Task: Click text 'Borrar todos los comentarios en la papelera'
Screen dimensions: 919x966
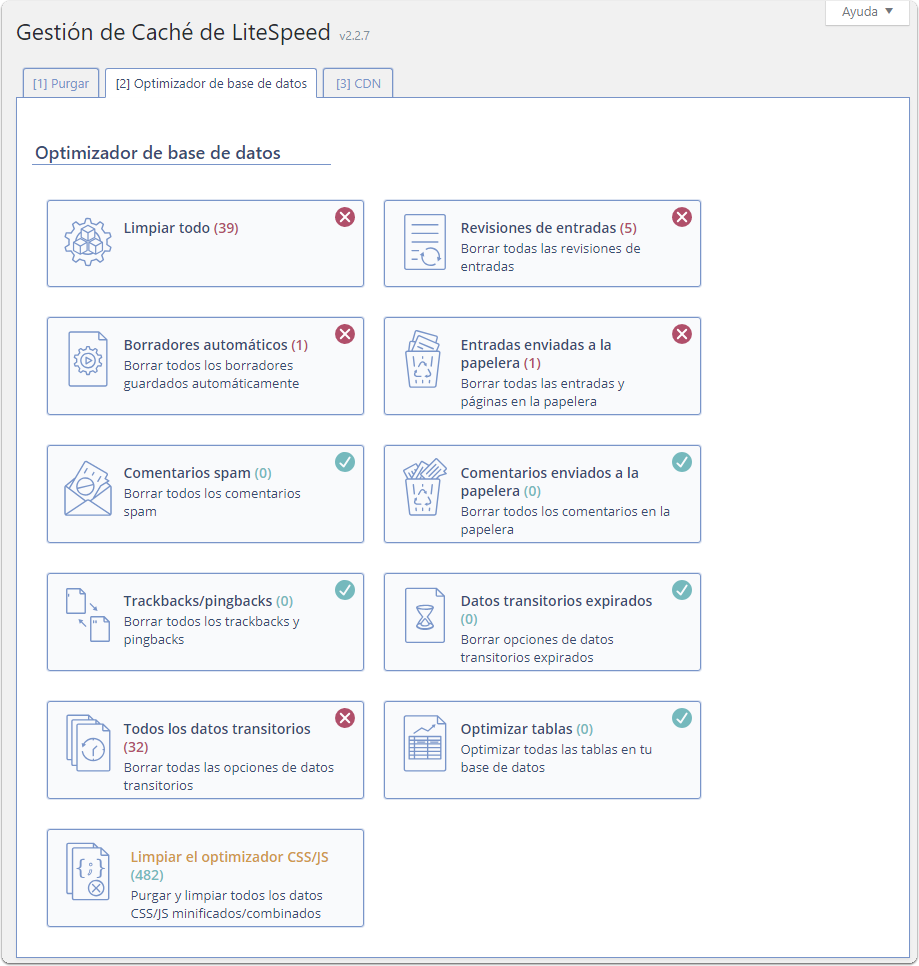Action: (x=565, y=521)
